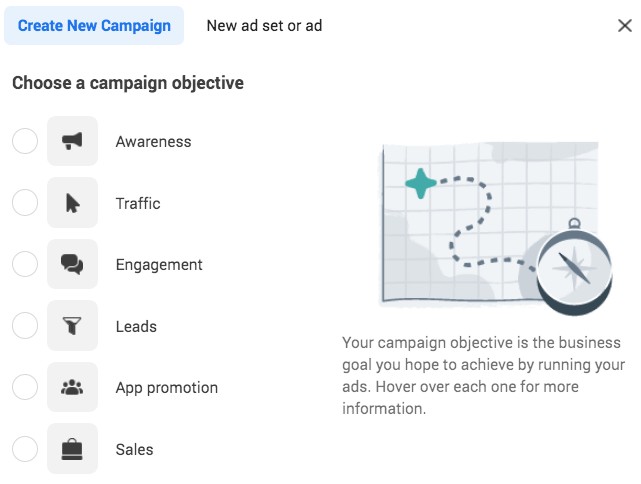
Task: Select the Awareness radio button
Action: point(25,141)
